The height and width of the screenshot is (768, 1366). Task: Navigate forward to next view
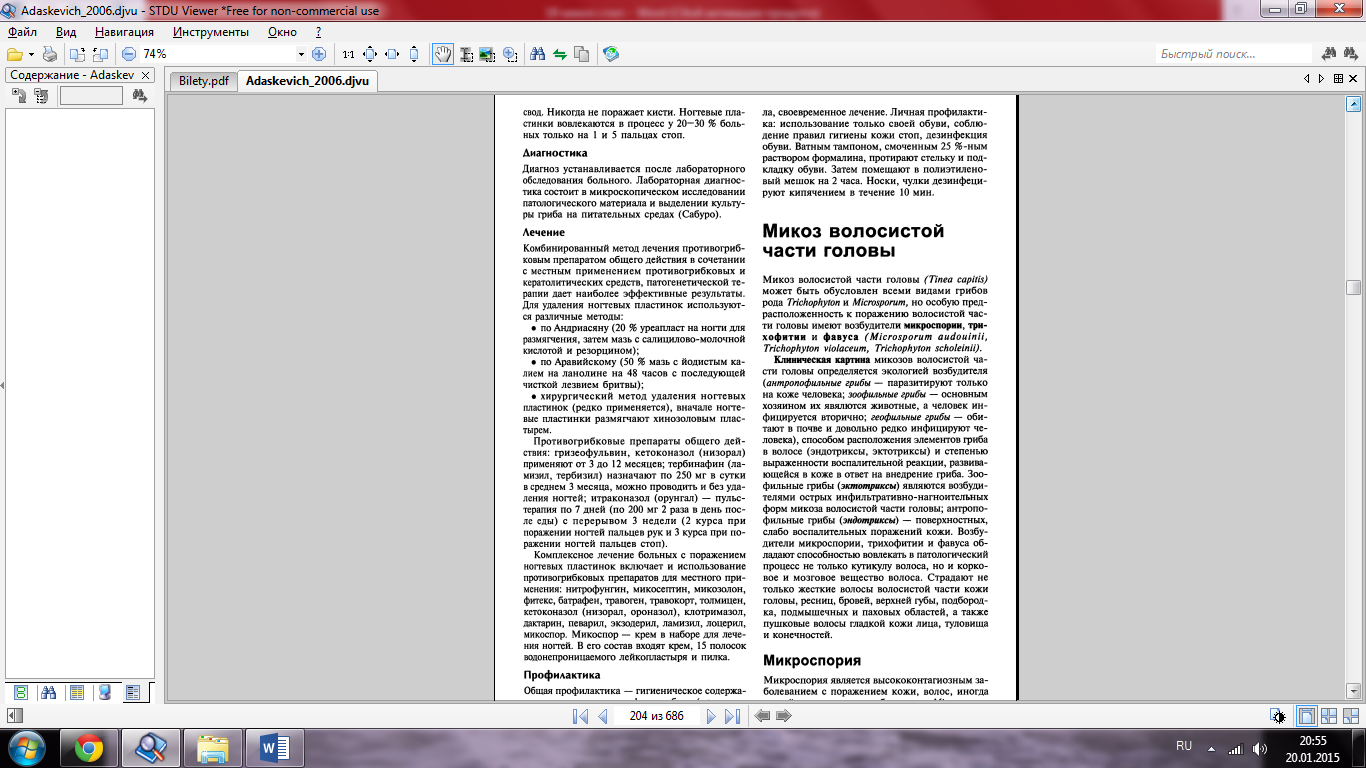pos(784,716)
